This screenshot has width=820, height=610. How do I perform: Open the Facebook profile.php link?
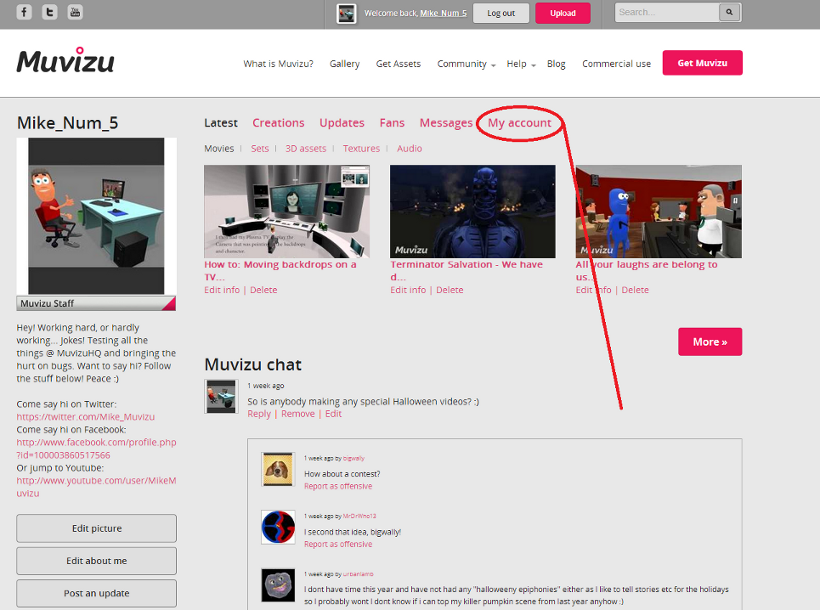(x=96, y=448)
